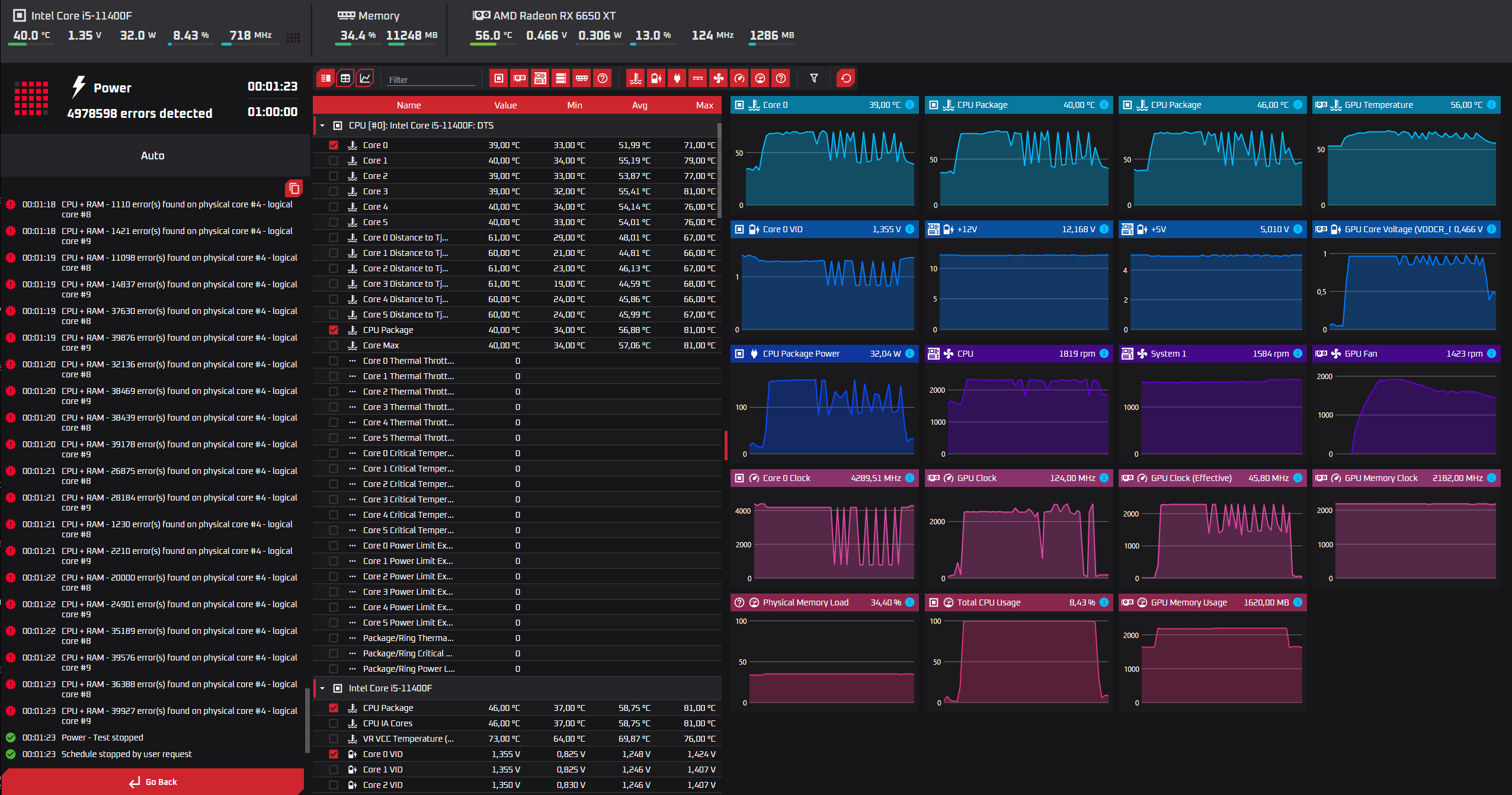Check the Core Max row checkbox
Viewport: 1512px width, 795px height.
pos(334,345)
